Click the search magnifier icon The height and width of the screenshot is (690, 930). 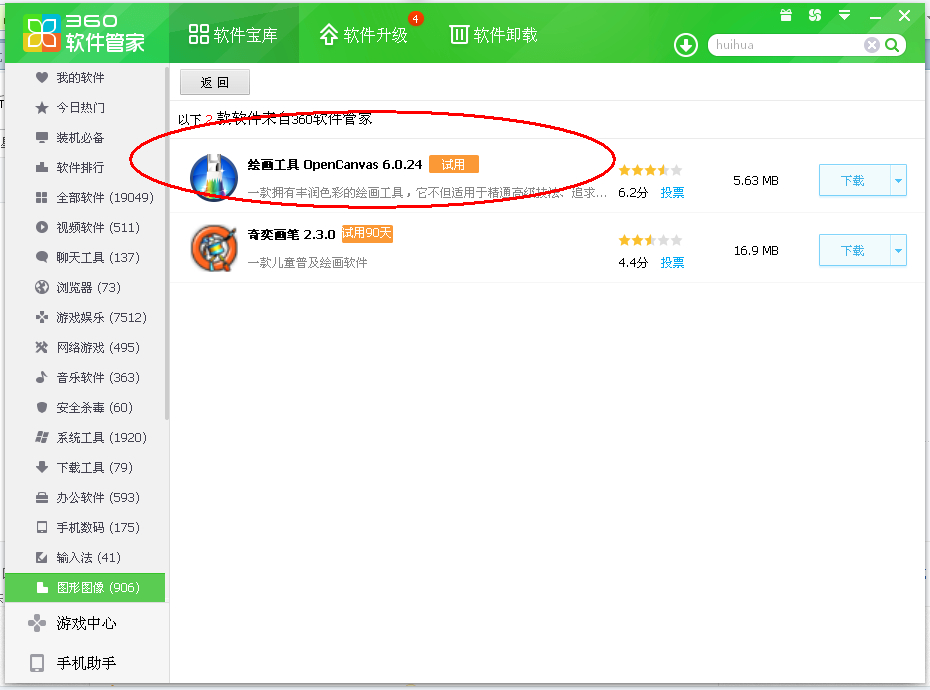pos(892,45)
